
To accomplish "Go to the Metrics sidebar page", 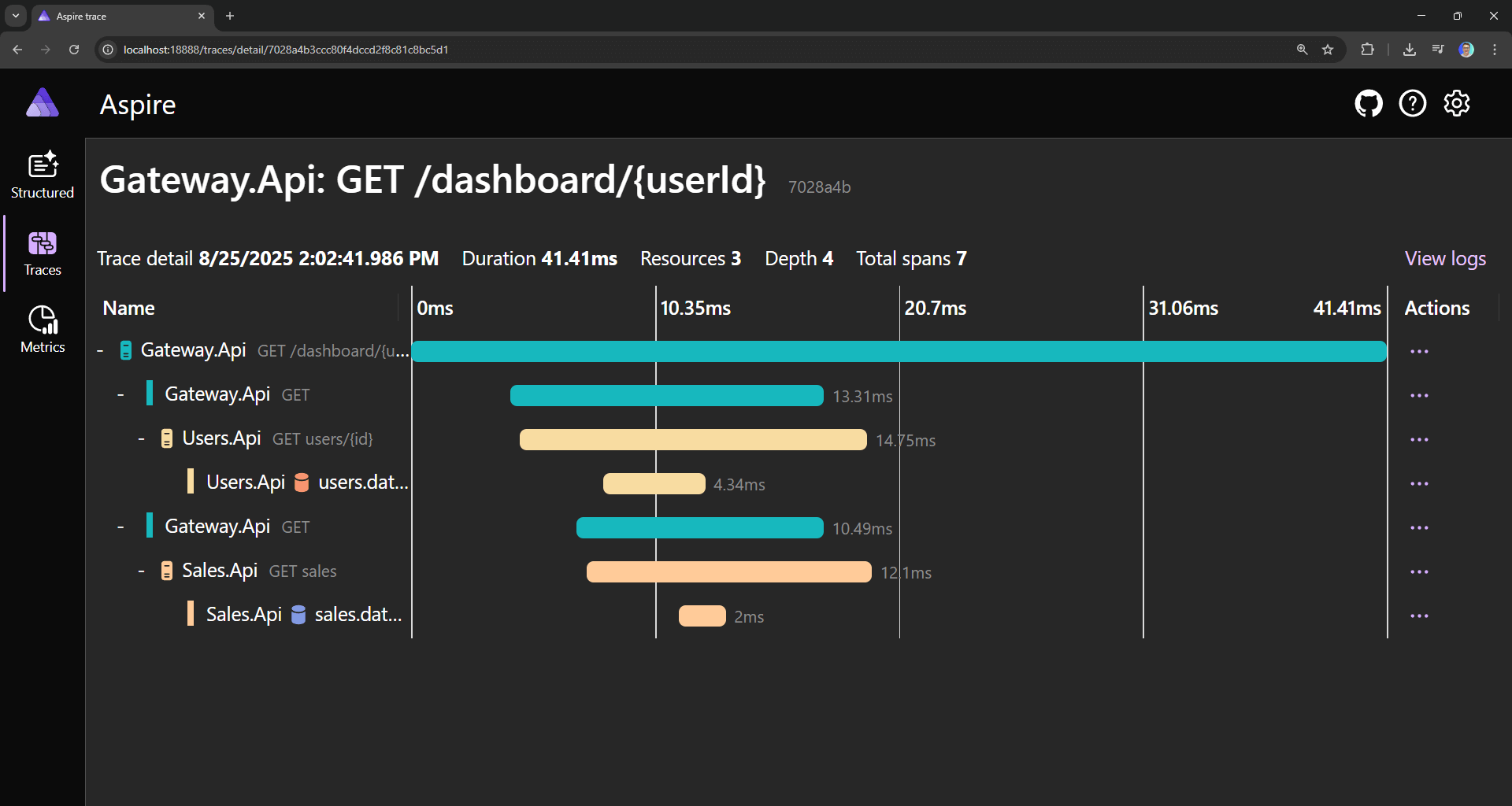I will pos(43,330).
